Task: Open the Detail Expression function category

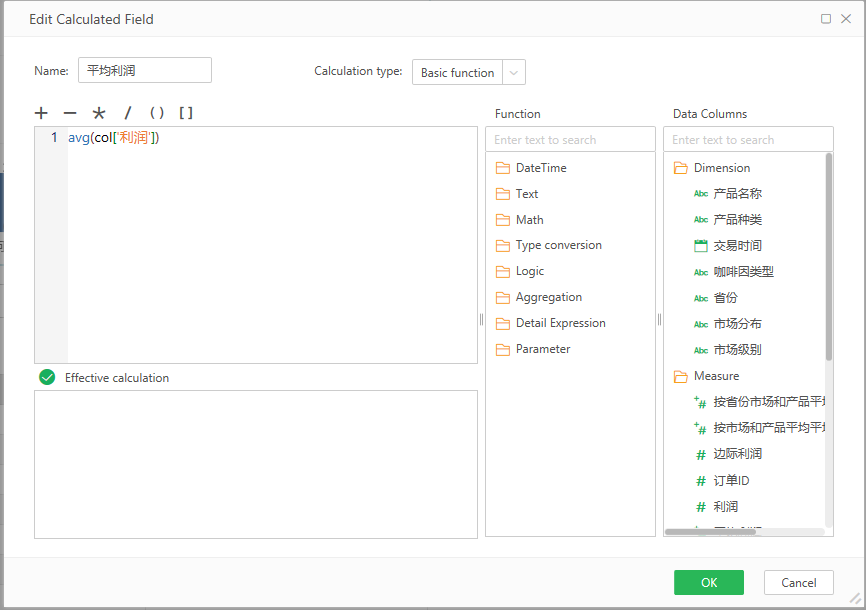Action: coord(560,323)
